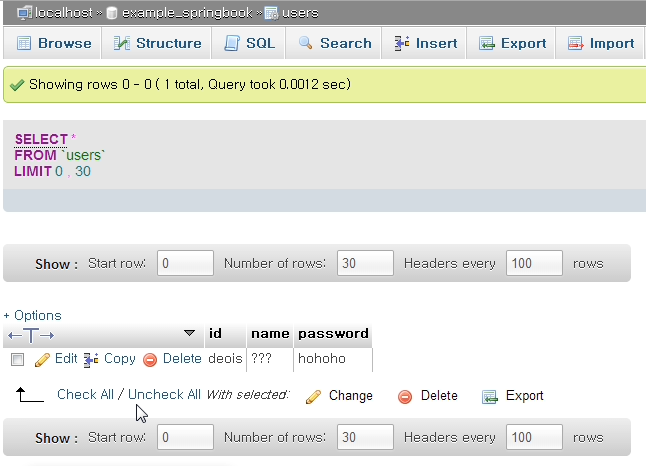Click the Import tab's icon

point(576,43)
